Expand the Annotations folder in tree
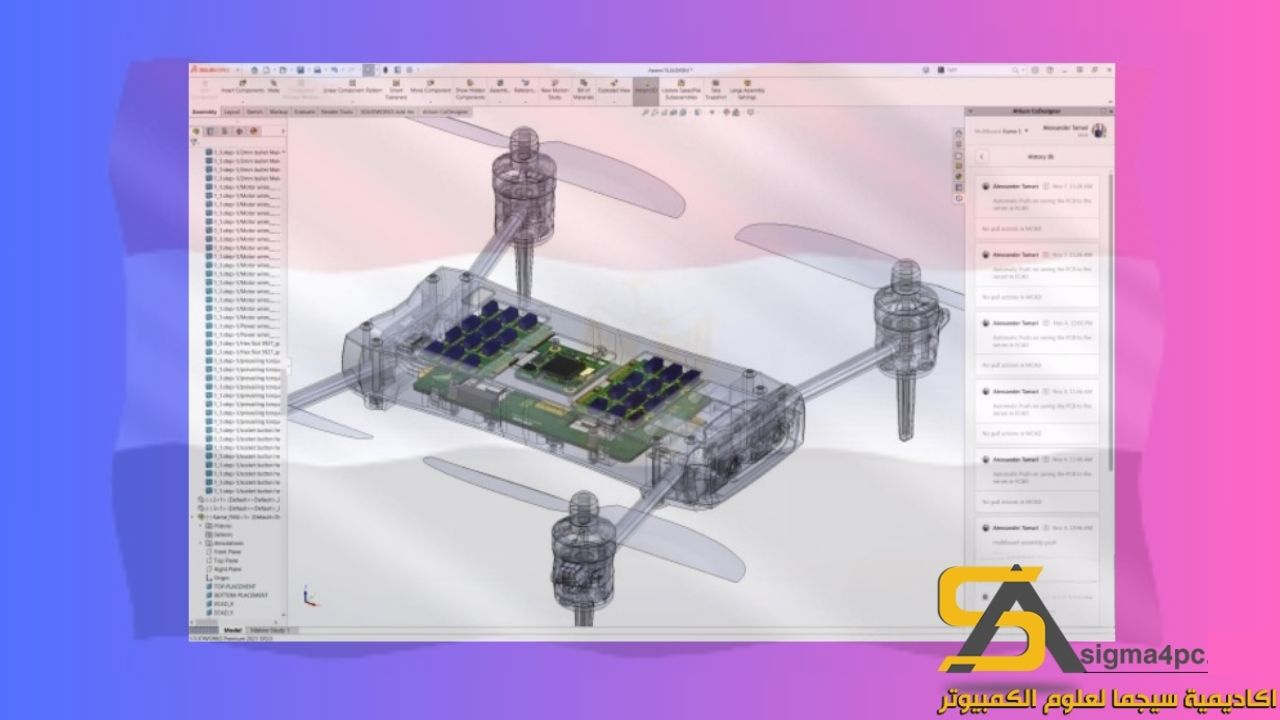 [202, 543]
